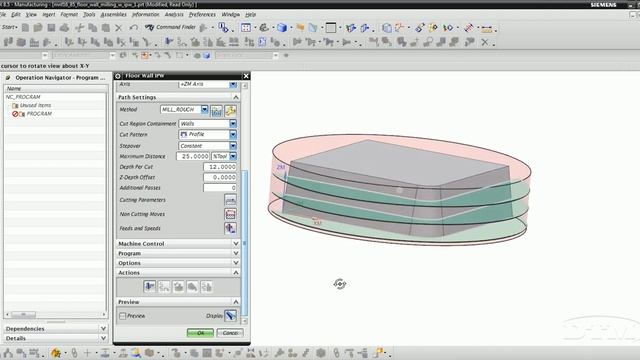The image size is (640, 360).
Task: Click the New file icon in the toolbar
Action: coord(25,28)
